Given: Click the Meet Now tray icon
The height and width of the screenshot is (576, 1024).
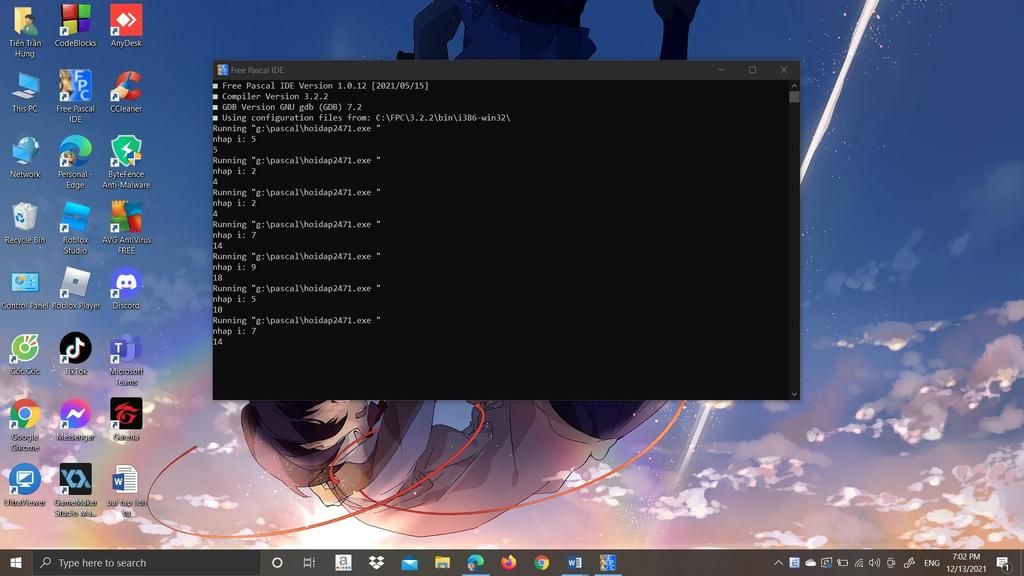Looking at the screenshot, I should [x=891, y=562].
